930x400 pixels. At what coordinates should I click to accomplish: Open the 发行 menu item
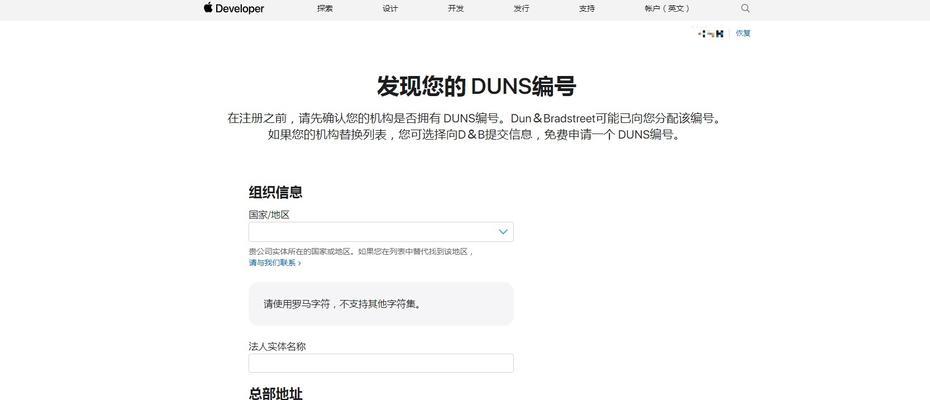(x=521, y=9)
